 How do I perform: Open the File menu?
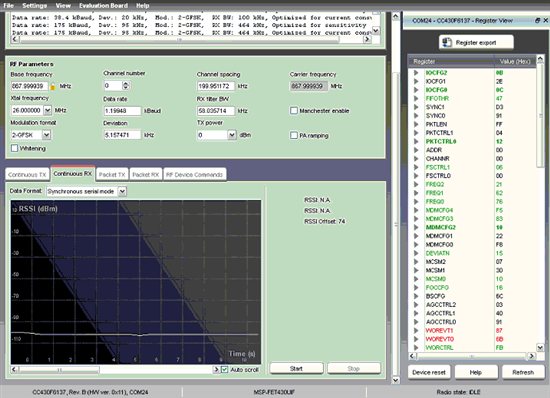coord(8,6)
